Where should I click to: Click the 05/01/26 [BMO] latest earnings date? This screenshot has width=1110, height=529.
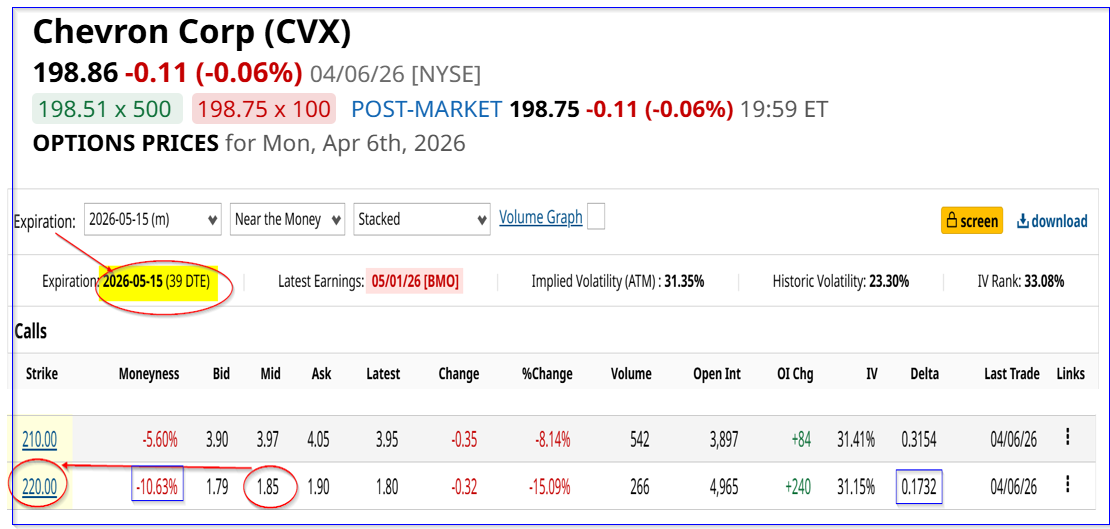point(414,282)
